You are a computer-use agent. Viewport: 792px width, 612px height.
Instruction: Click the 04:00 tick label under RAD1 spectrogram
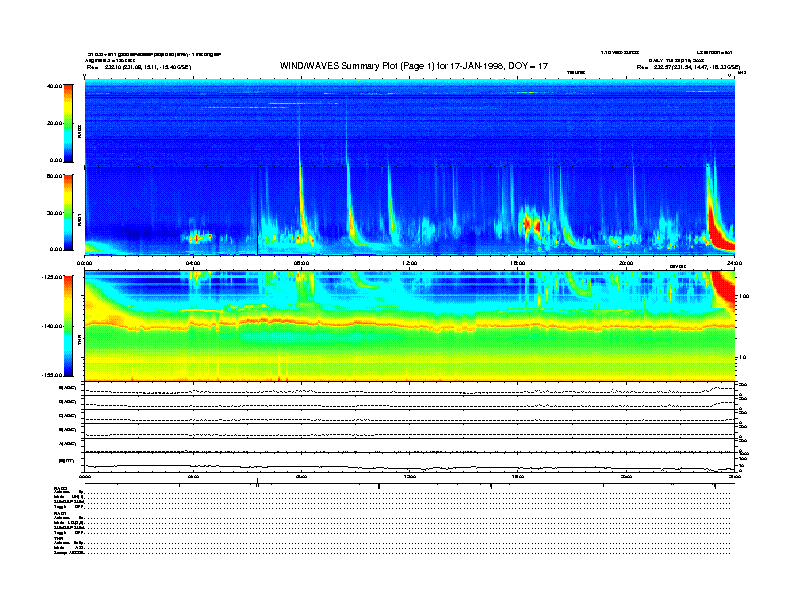(x=193, y=263)
